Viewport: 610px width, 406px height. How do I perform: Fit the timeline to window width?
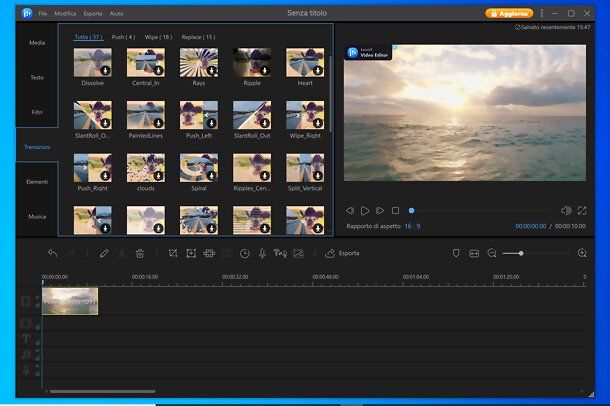point(474,254)
